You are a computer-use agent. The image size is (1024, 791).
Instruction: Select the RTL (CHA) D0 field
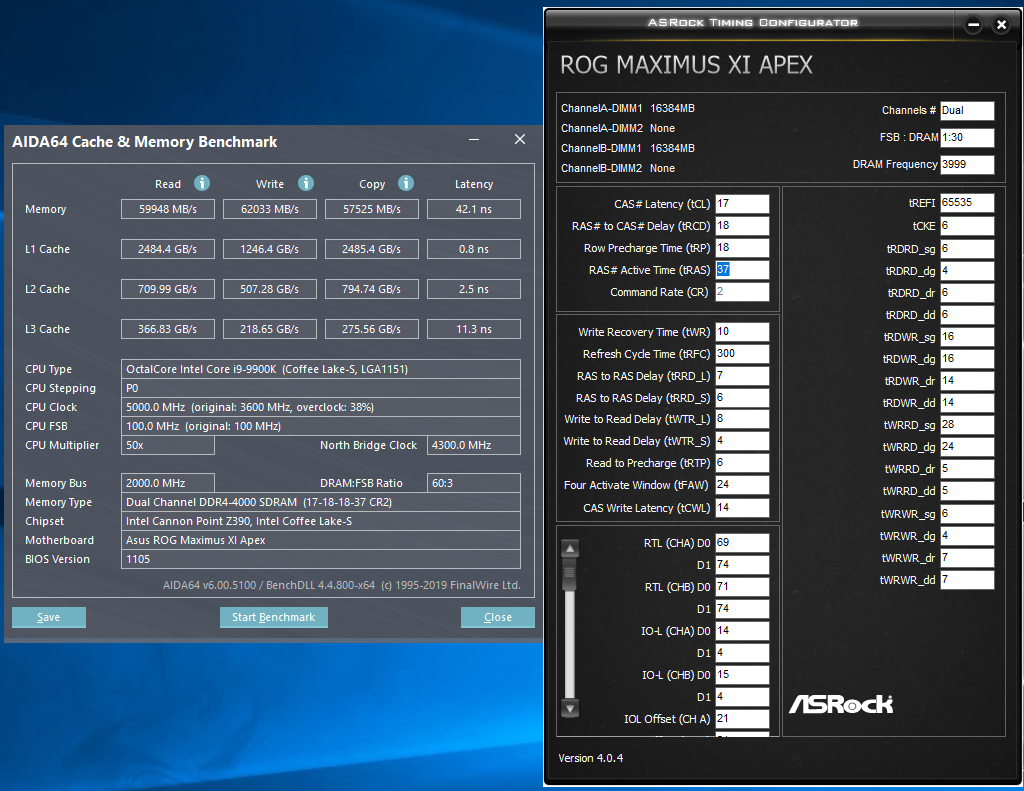tap(742, 543)
